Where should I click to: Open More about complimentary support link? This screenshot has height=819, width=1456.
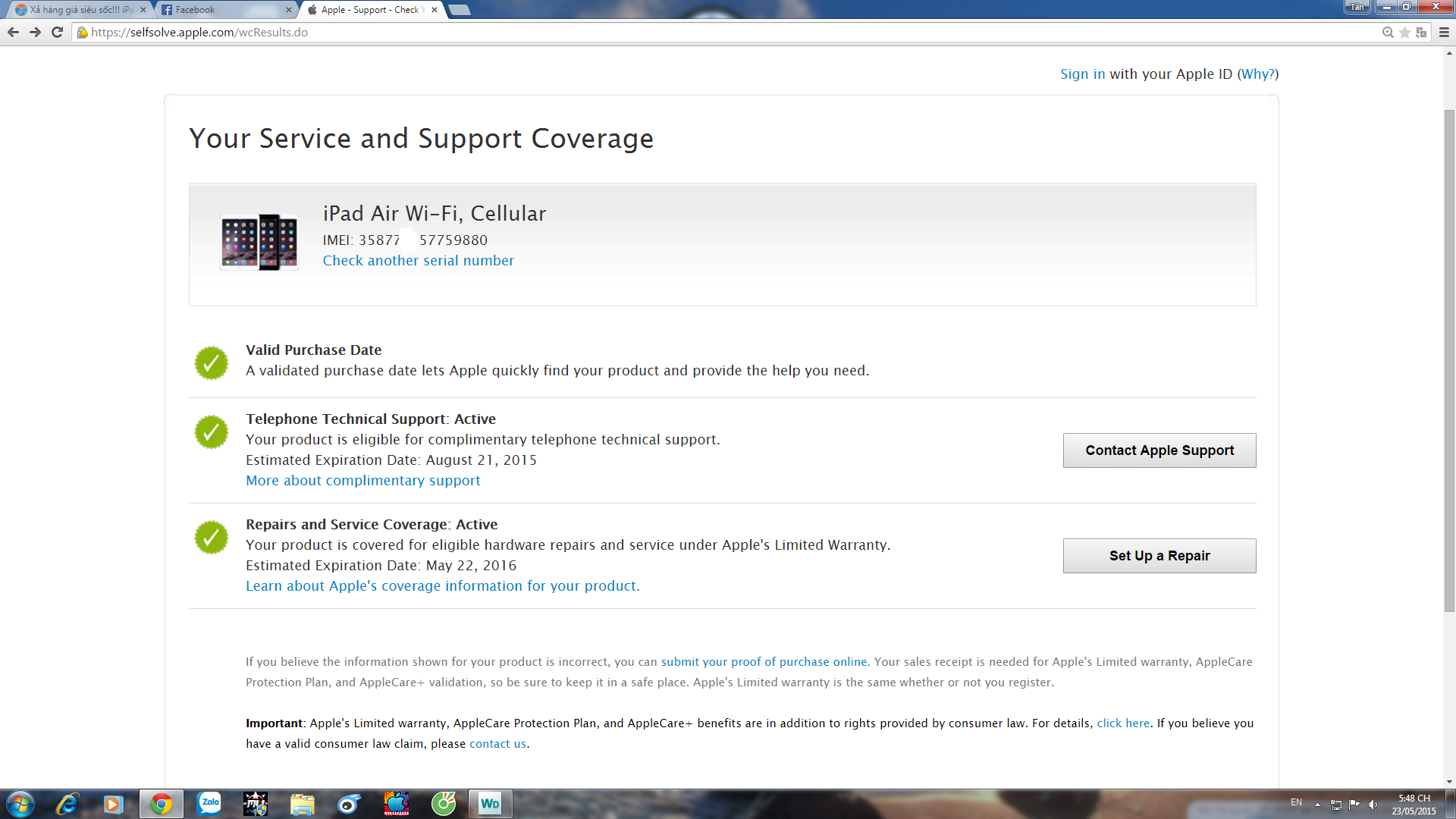coord(362,481)
